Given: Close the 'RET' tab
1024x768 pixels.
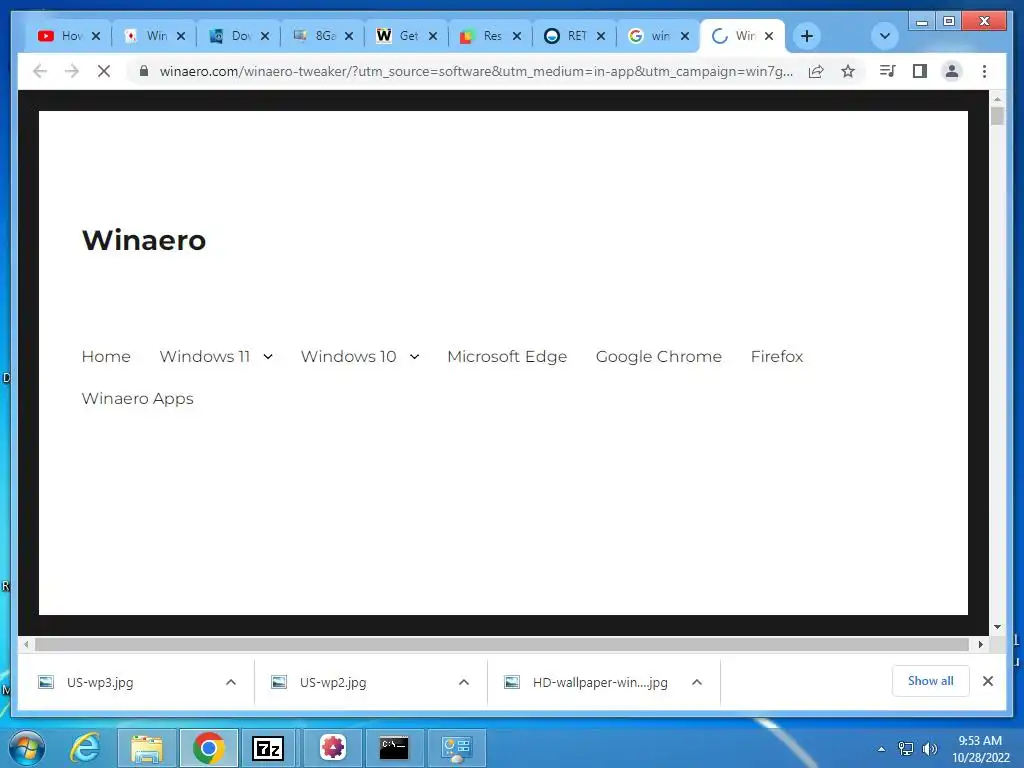Looking at the screenshot, I should [601, 36].
